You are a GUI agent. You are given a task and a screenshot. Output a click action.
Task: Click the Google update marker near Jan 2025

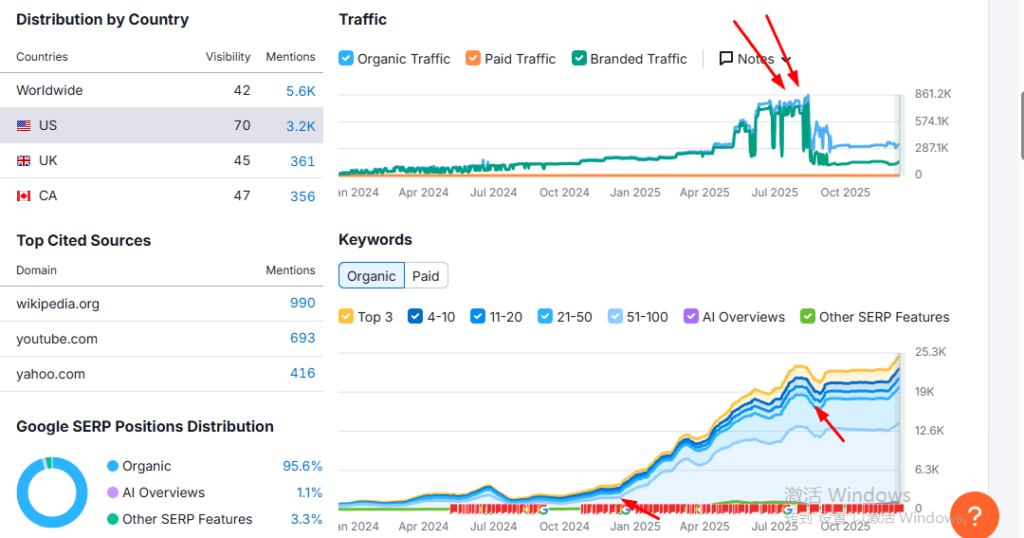624,509
